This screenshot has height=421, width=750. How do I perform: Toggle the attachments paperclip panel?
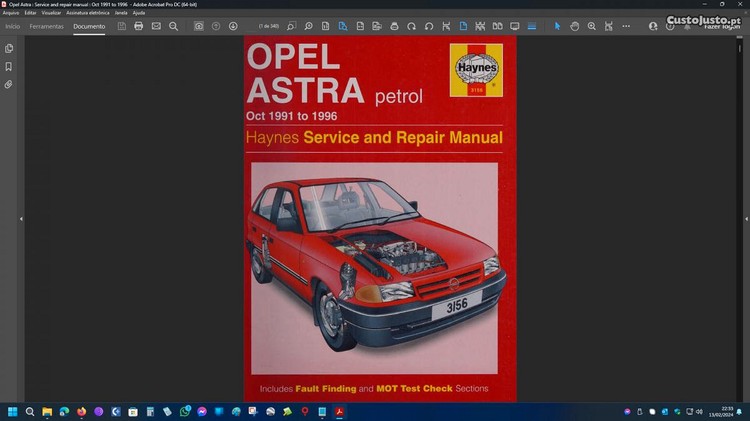tap(9, 85)
